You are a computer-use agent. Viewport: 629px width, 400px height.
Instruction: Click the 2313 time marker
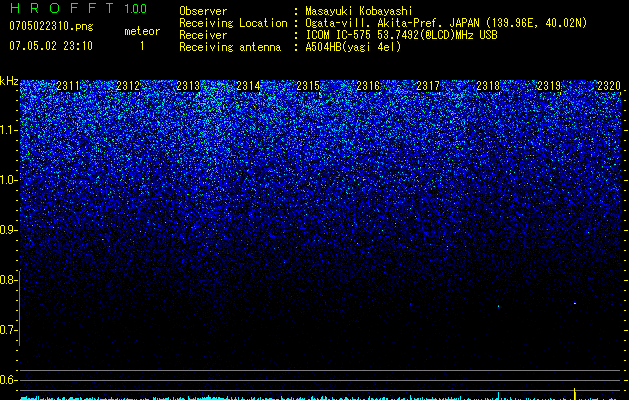(x=188, y=86)
